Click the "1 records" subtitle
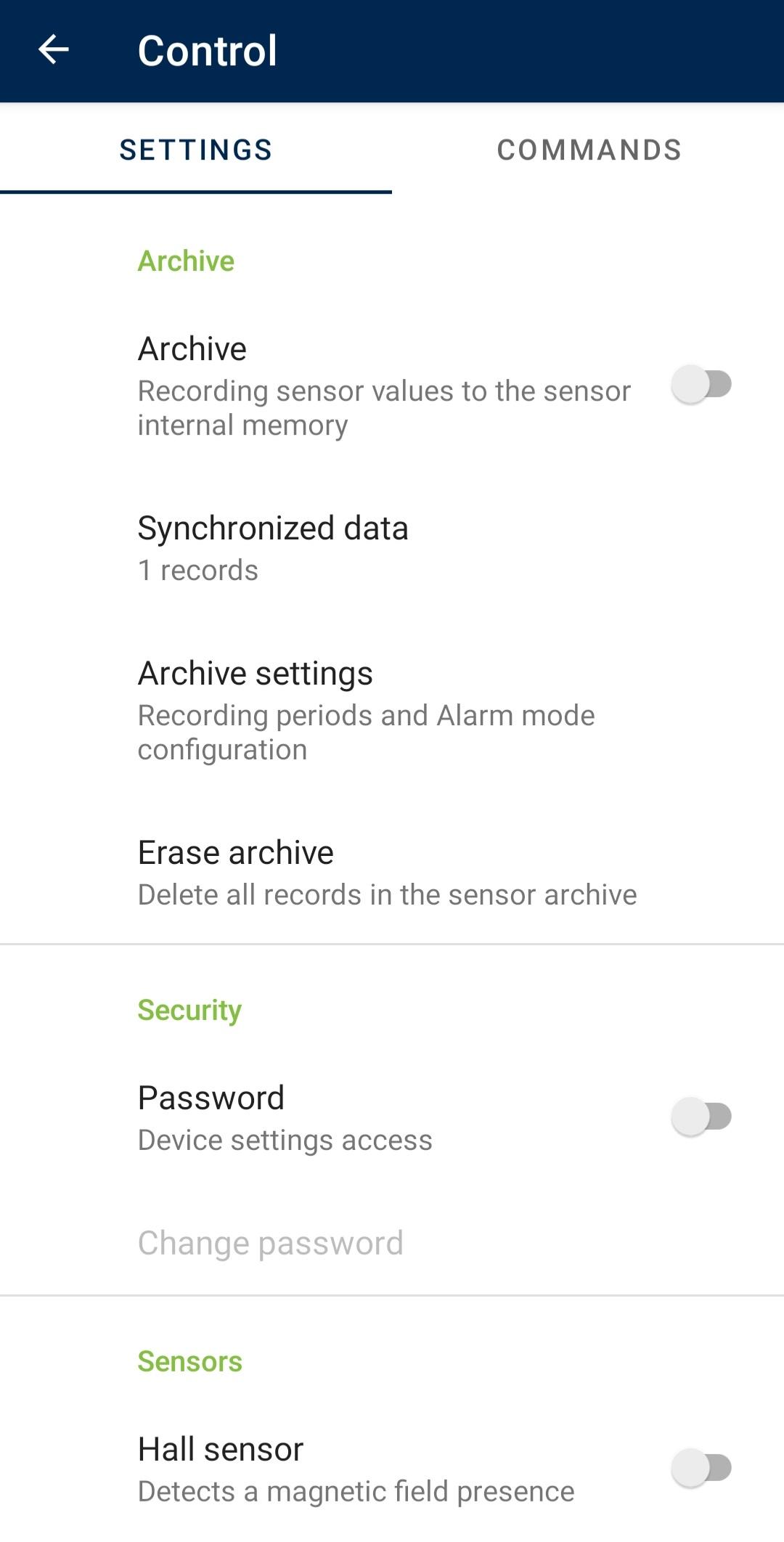The height and width of the screenshot is (1542, 784). pos(198,571)
